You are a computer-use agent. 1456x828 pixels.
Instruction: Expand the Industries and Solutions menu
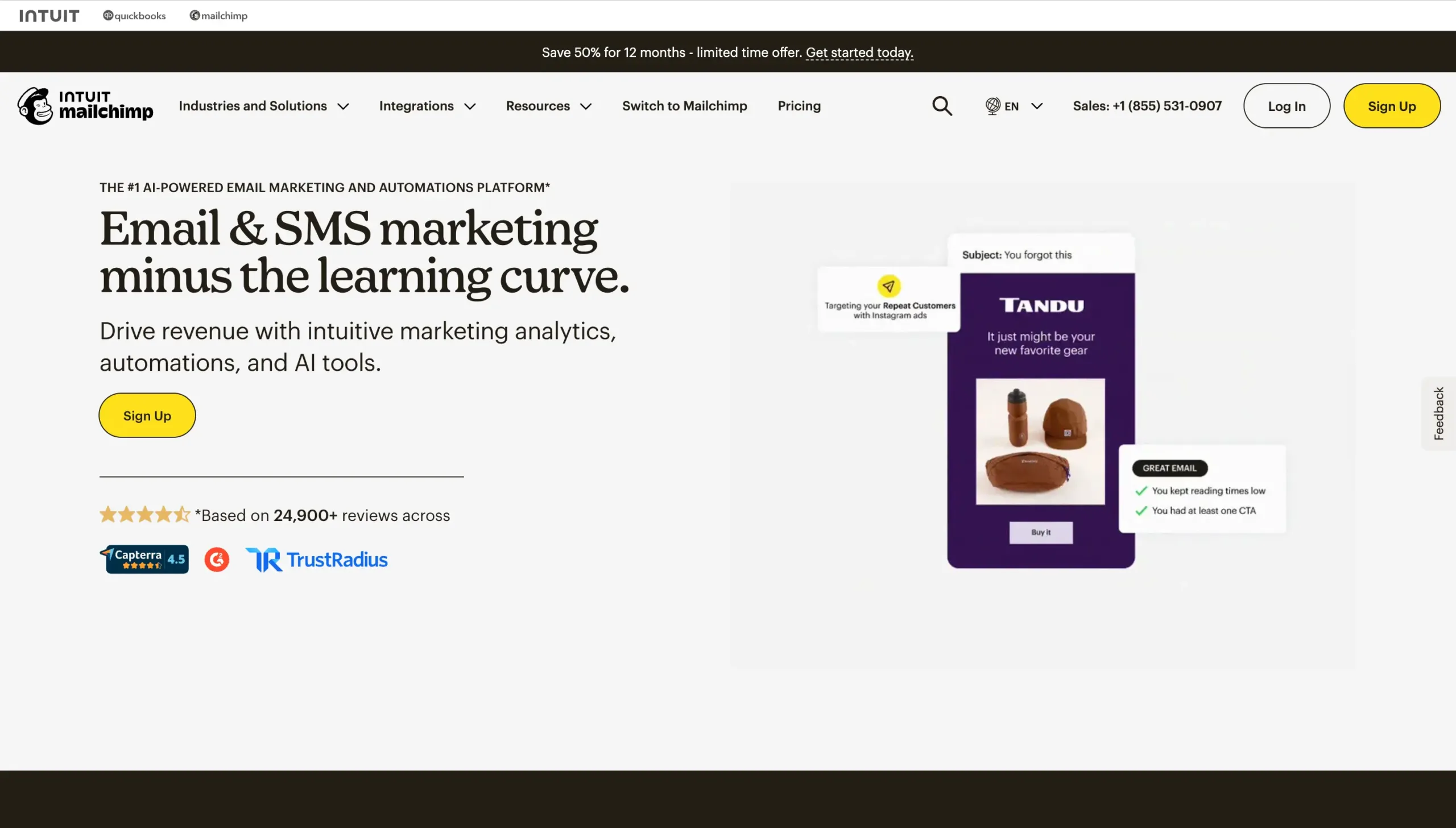point(264,106)
